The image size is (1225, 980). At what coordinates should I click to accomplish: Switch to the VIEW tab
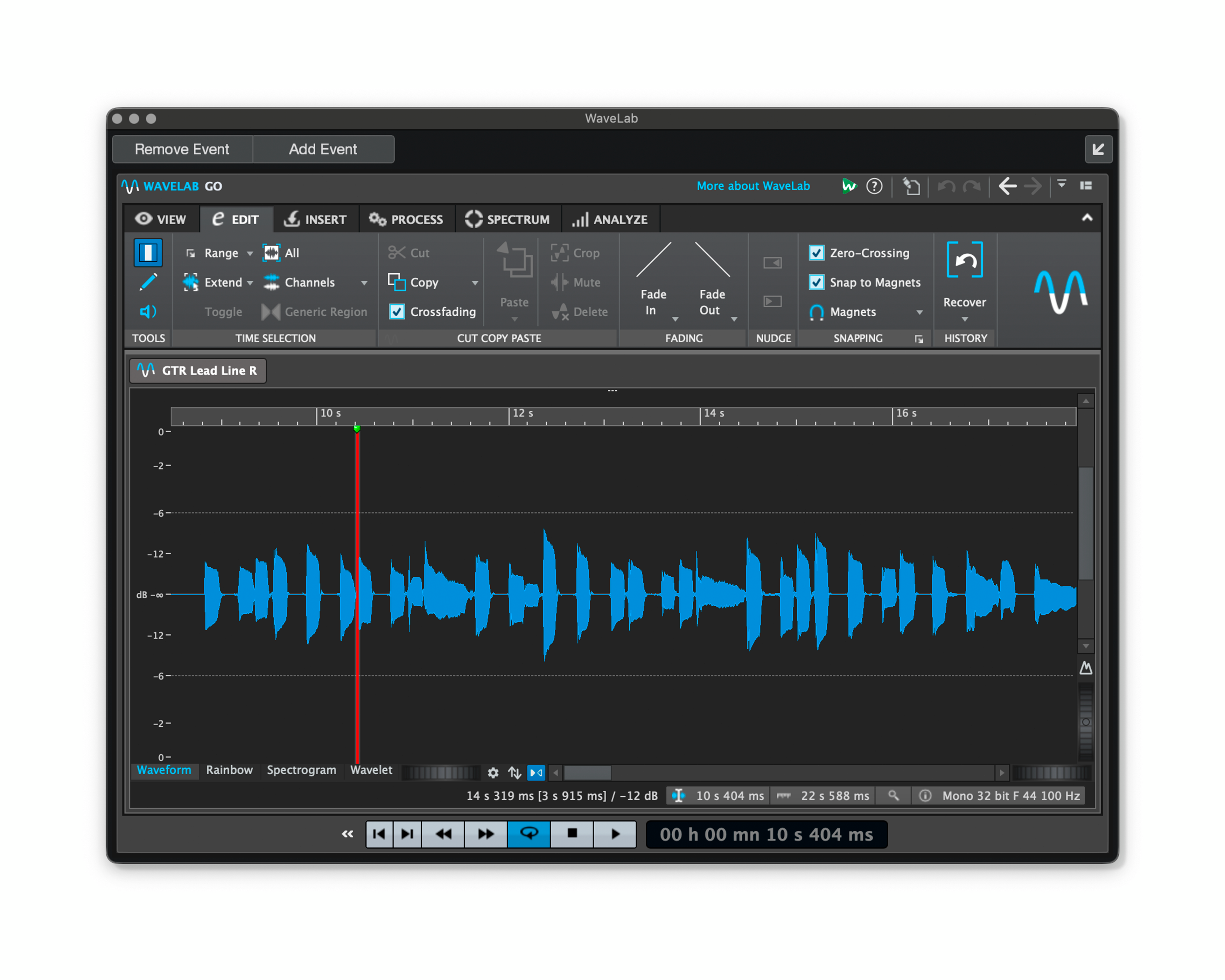[161, 219]
